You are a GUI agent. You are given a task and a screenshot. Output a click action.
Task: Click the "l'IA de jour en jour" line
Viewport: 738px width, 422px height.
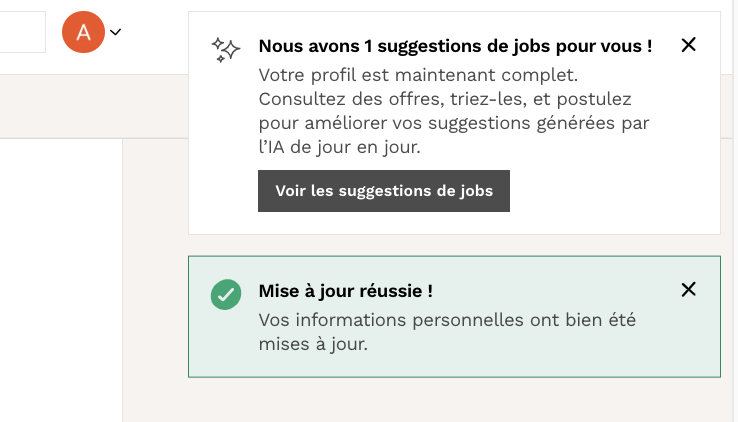pyautogui.click(x=339, y=147)
